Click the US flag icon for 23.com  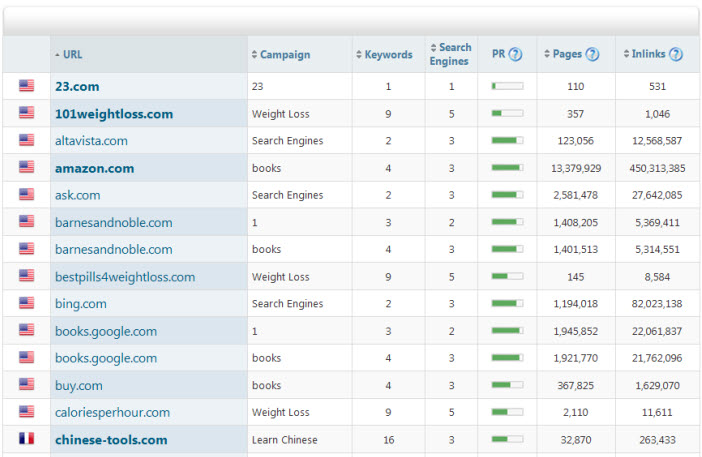[26, 87]
